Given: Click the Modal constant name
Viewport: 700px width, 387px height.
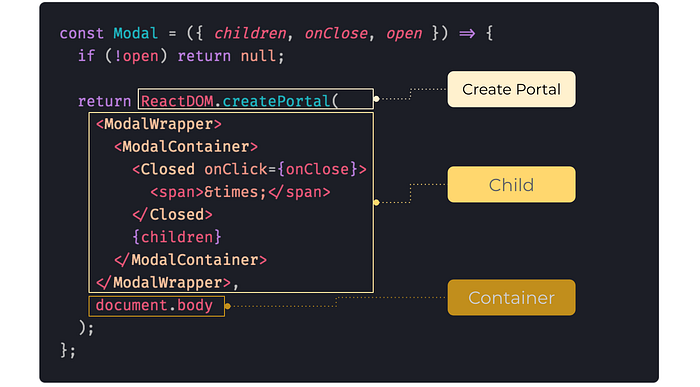Looking at the screenshot, I should pyautogui.click(x=136, y=33).
